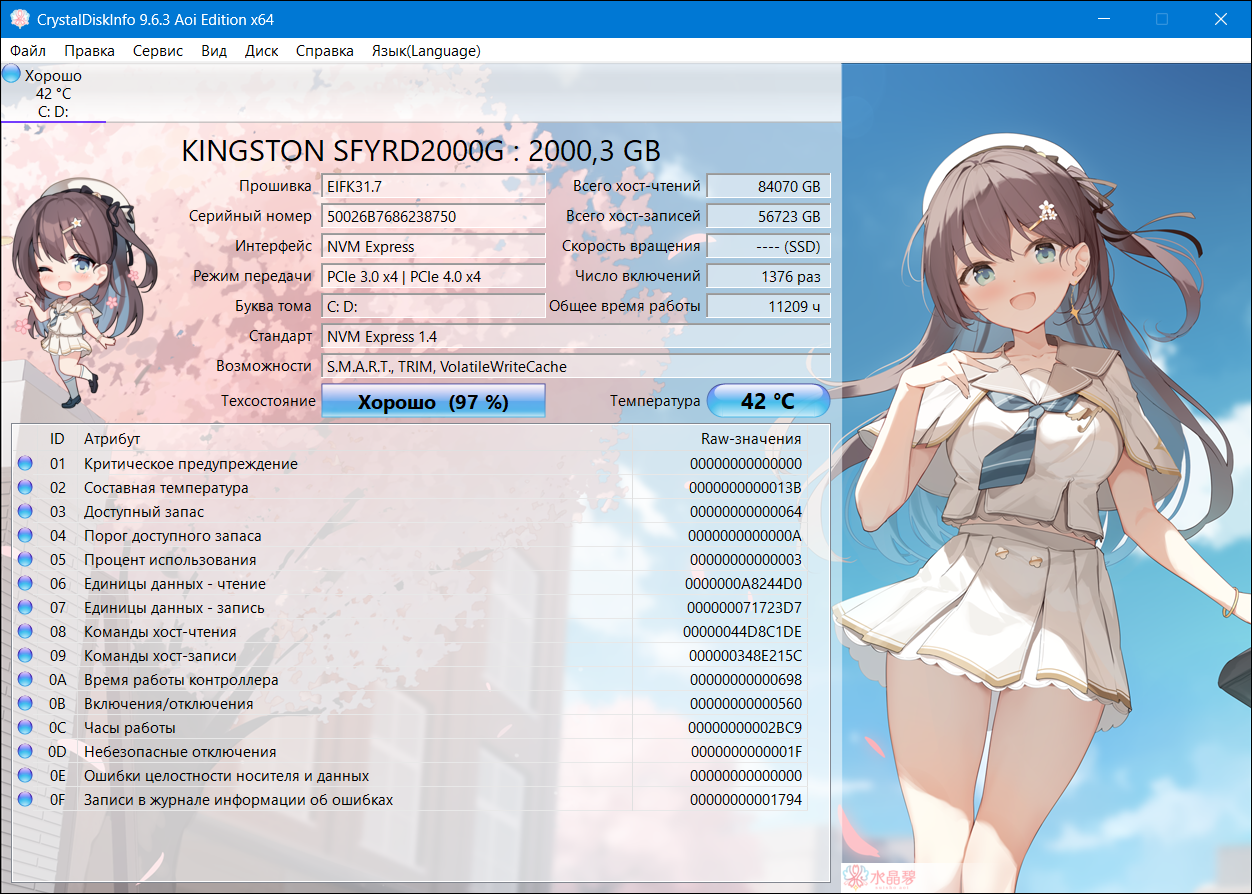Select attribute Включения/отключения
Viewport: 1252px width, 894px height.
coord(168,704)
